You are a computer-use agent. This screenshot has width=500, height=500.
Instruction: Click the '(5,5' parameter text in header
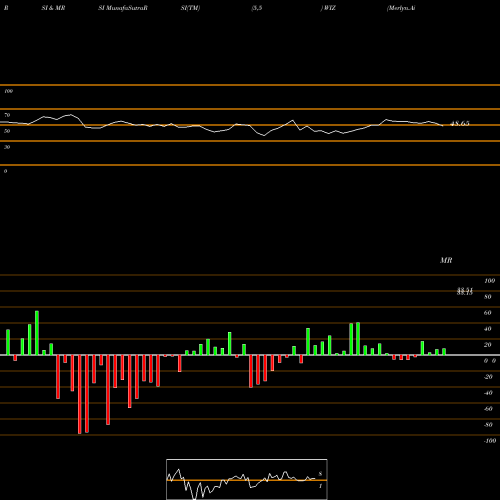(257, 8)
